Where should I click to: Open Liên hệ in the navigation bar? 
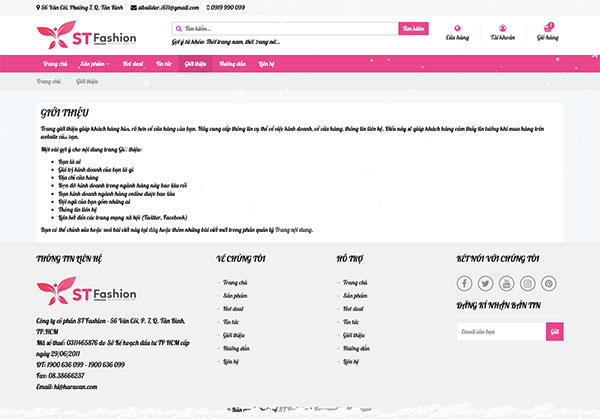(266, 64)
